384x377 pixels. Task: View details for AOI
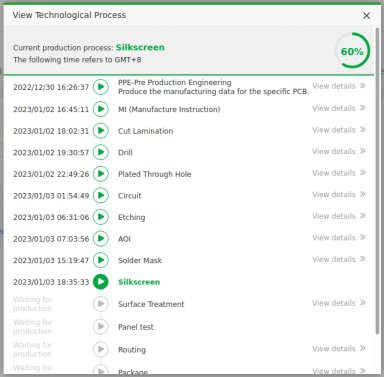tap(339, 238)
